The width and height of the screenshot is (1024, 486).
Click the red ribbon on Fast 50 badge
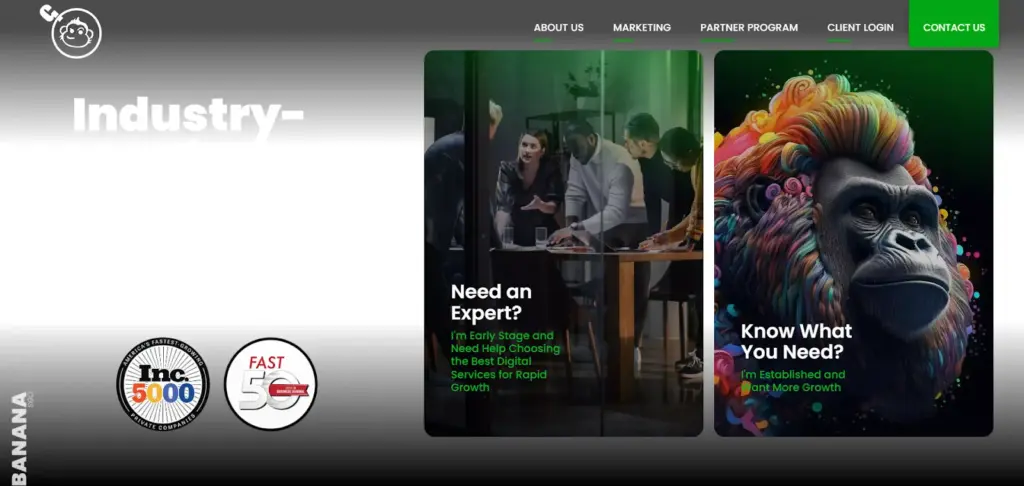tap(288, 388)
